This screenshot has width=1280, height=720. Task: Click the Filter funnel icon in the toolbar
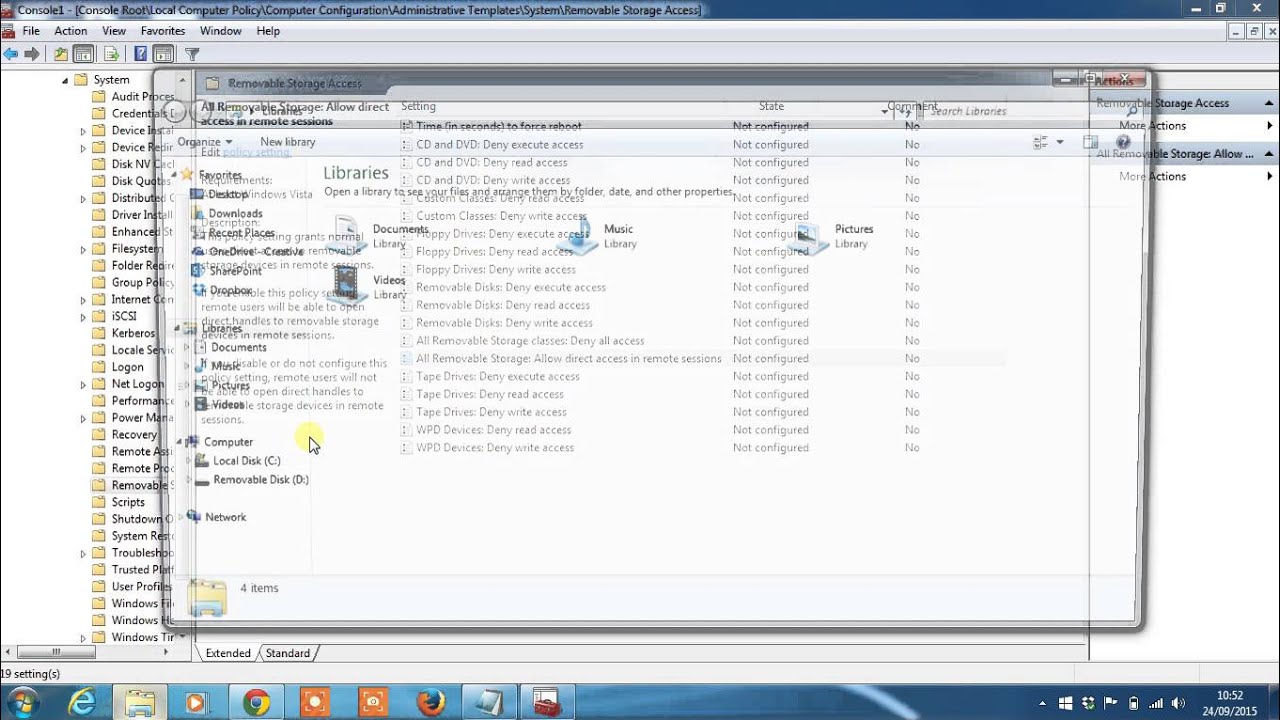pos(192,54)
